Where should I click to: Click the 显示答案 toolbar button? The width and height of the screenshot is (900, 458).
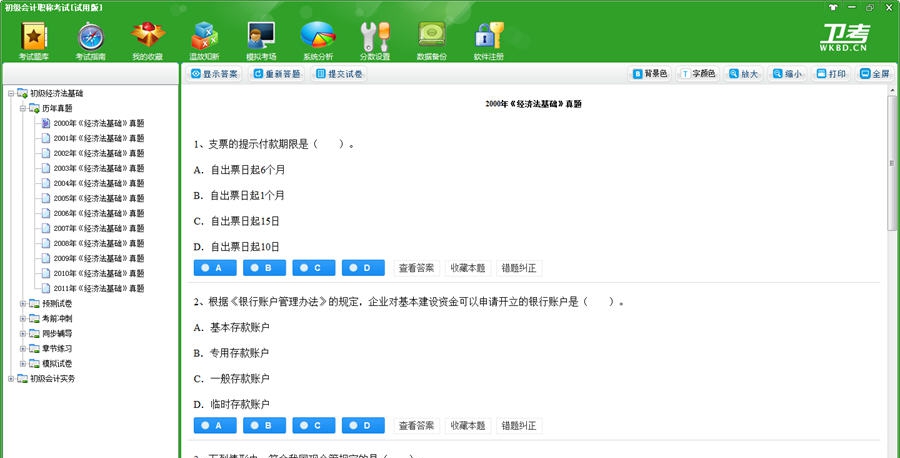pyautogui.click(x=214, y=74)
